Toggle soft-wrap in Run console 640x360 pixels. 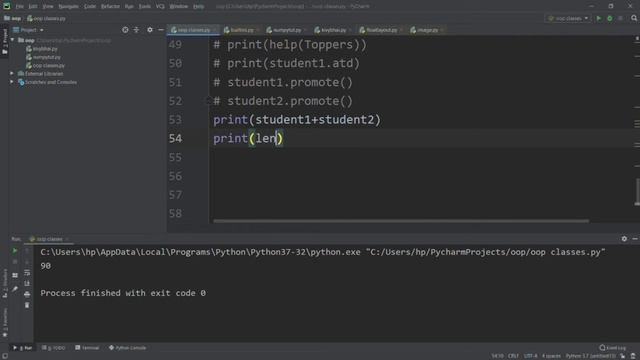point(27,272)
